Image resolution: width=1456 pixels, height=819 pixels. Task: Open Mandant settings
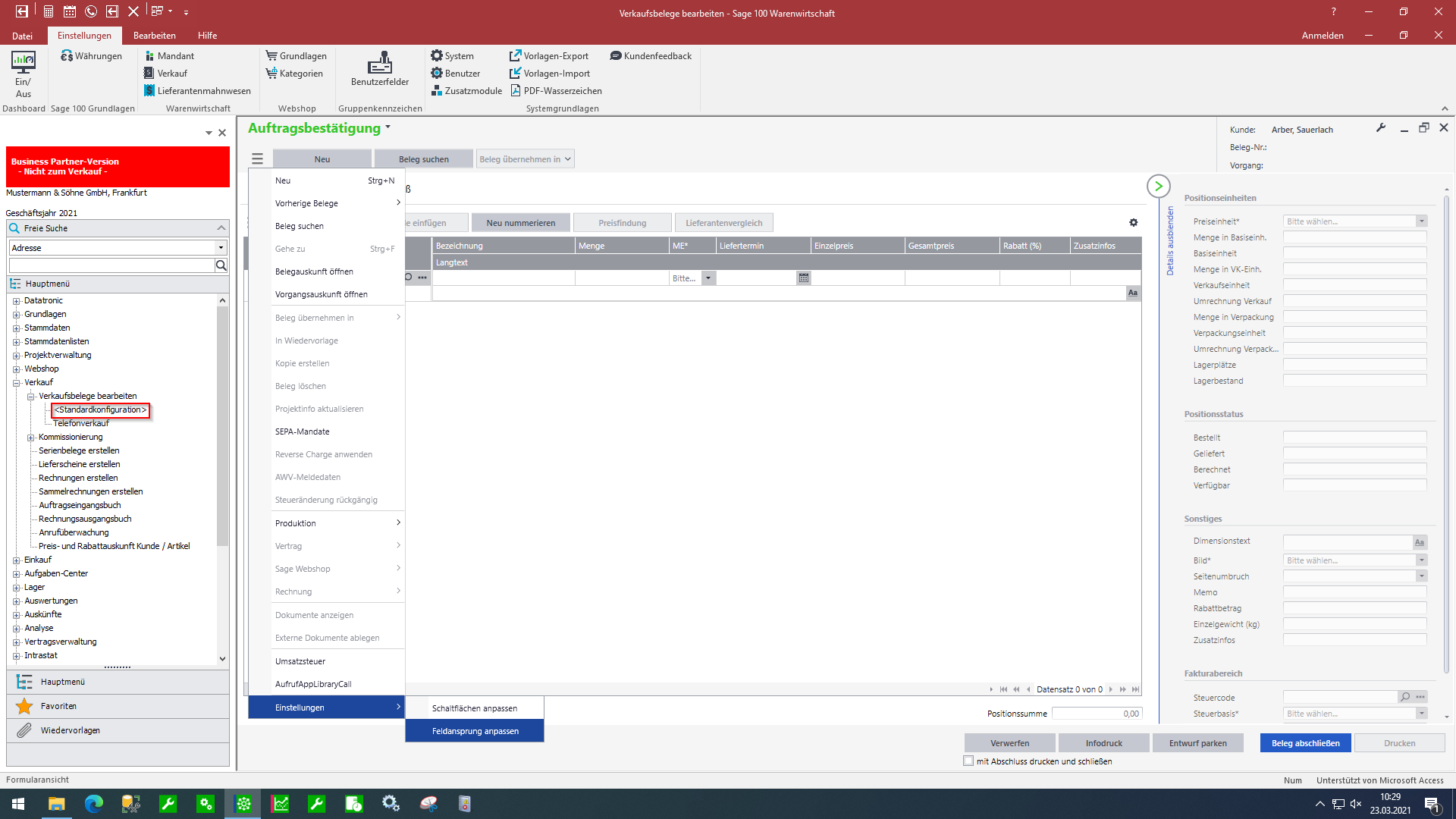pyautogui.click(x=169, y=56)
